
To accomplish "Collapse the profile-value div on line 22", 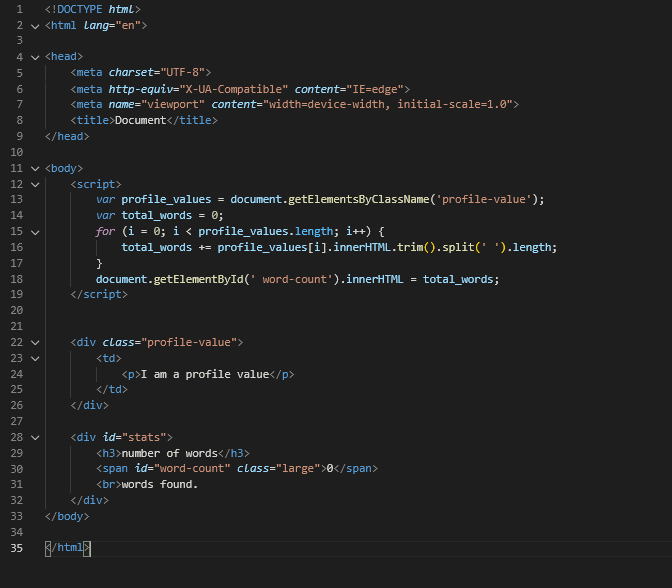I will coord(35,343).
